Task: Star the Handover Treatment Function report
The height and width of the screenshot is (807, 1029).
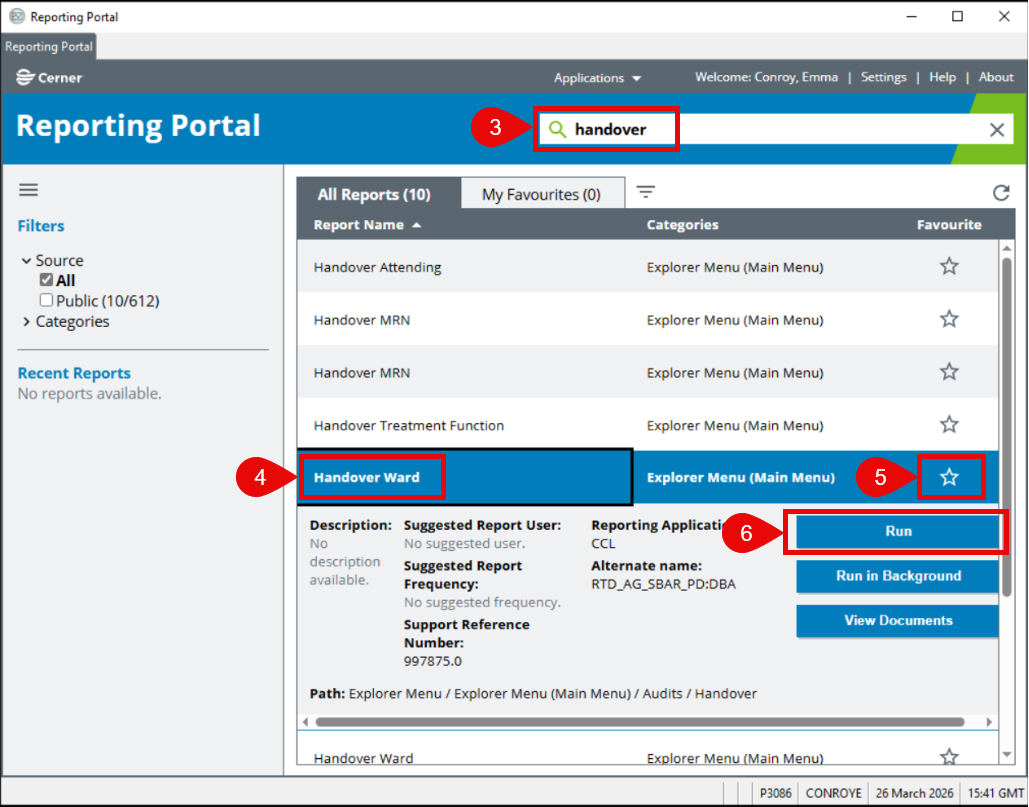Action: [x=949, y=425]
